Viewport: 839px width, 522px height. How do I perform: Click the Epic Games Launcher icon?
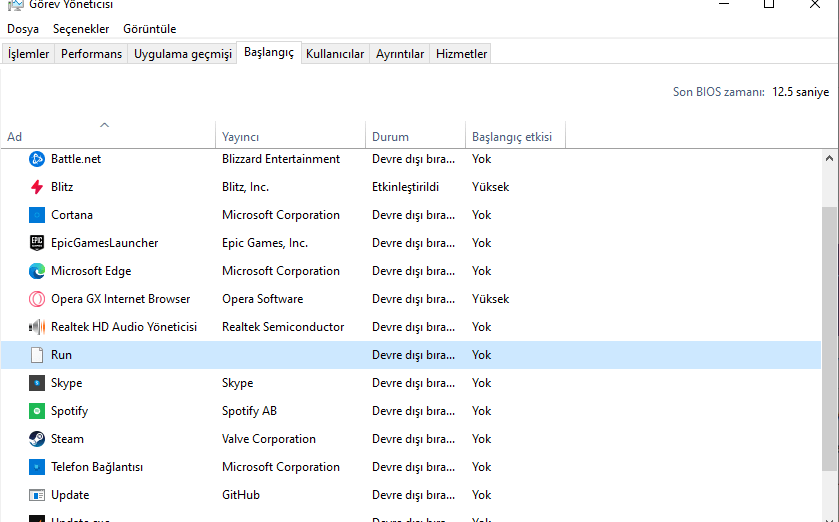pyautogui.click(x=36, y=243)
